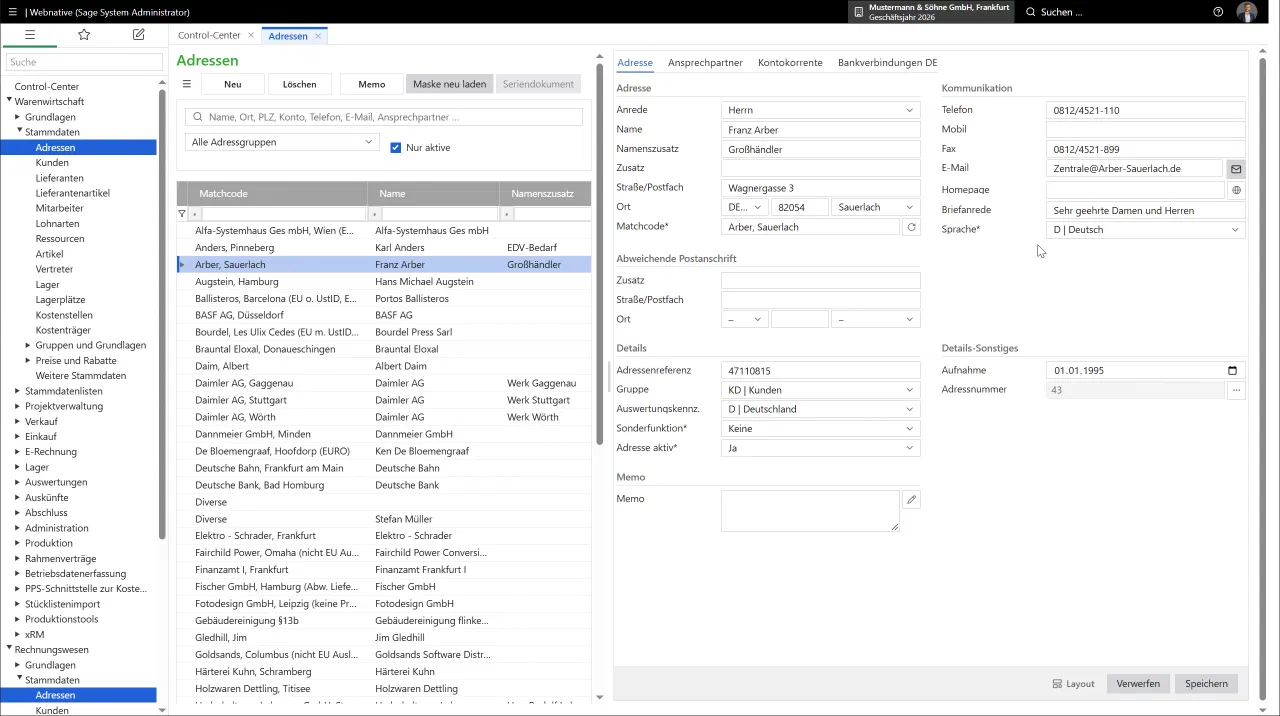
Task: Select the Daimler AG, Stuttgart row
Action: 384,400
